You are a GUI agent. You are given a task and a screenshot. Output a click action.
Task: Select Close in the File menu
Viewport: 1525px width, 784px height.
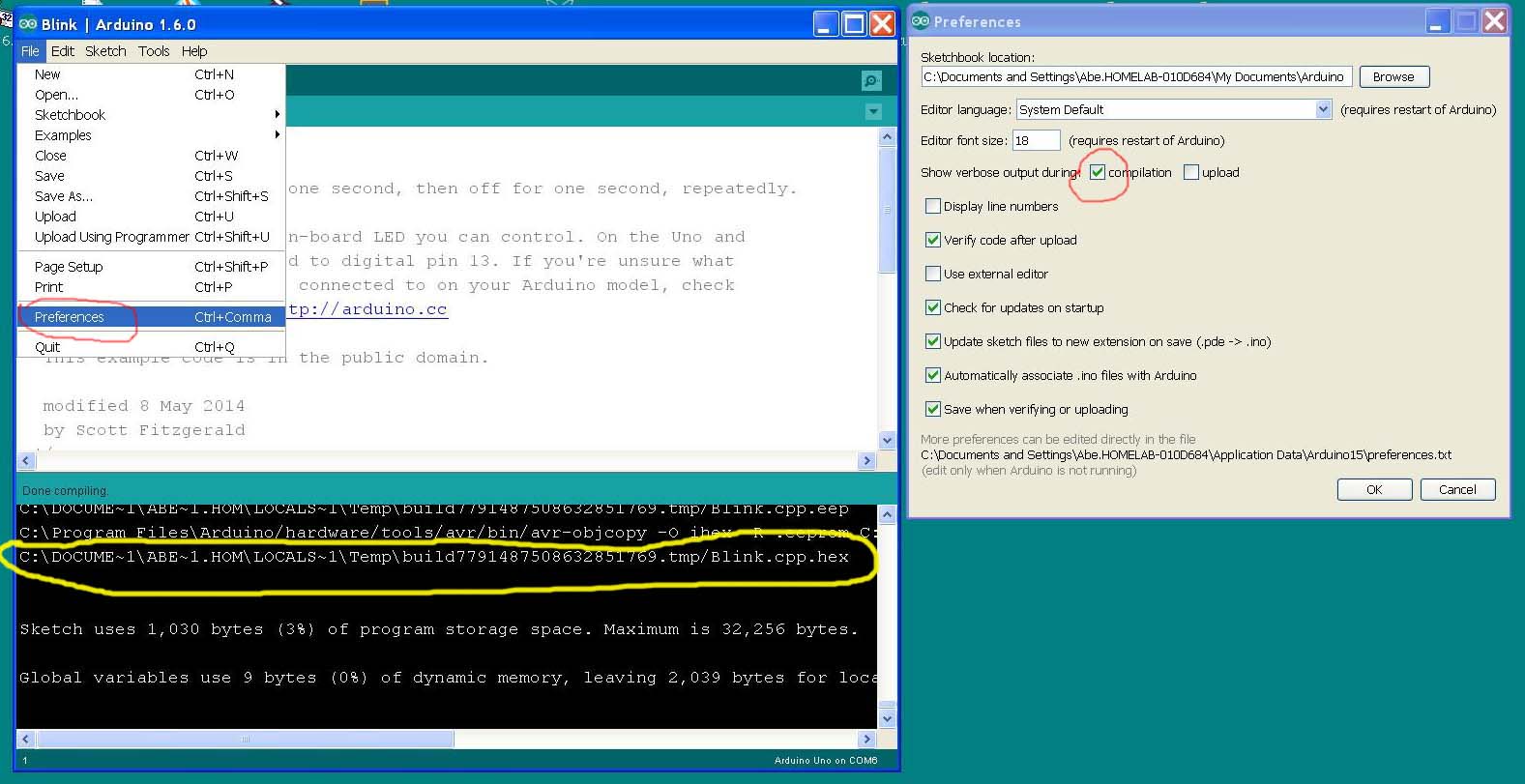point(151,156)
